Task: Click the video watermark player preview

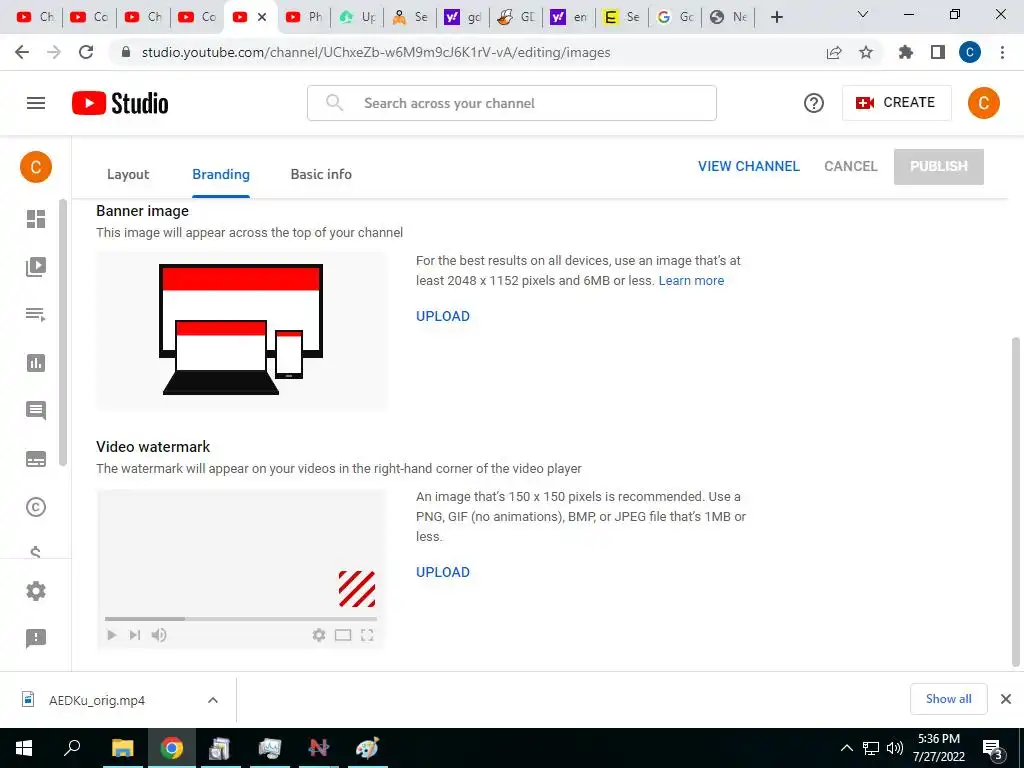Action: coord(241,568)
